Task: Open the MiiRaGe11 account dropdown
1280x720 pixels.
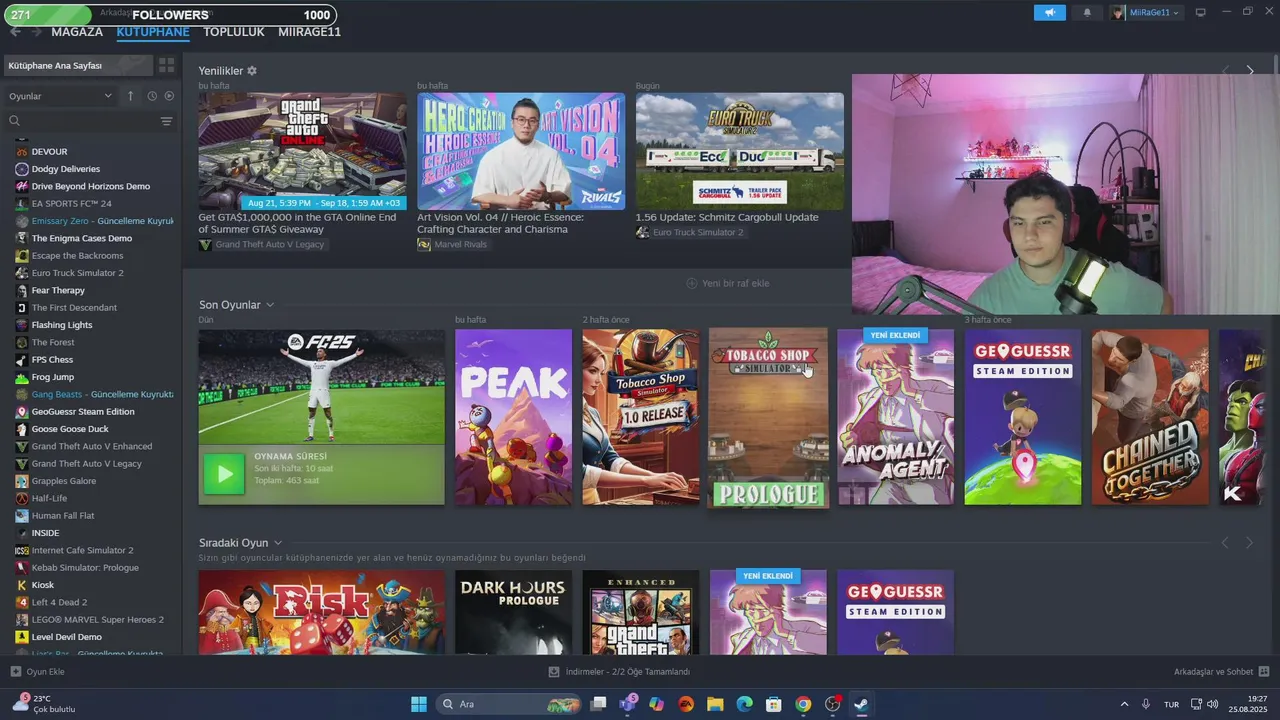Action: pos(1145,13)
